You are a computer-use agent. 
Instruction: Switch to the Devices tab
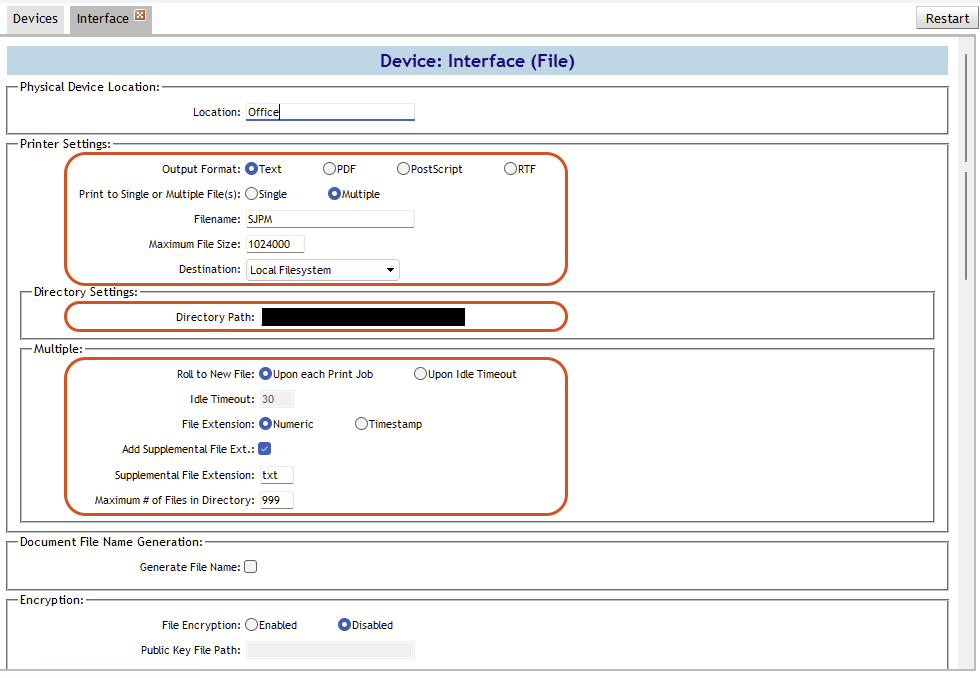click(35, 19)
